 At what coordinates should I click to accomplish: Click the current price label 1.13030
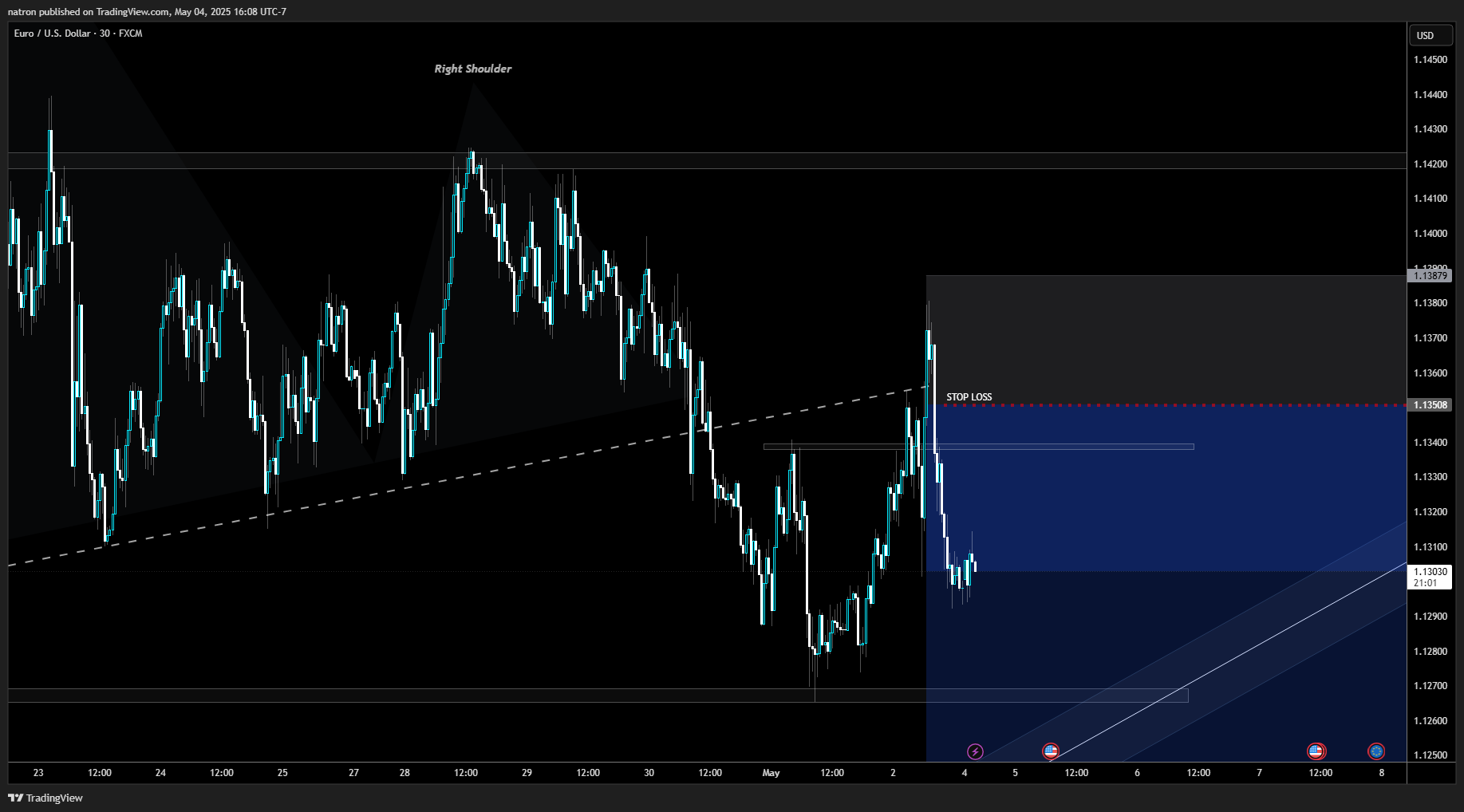pos(1430,572)
